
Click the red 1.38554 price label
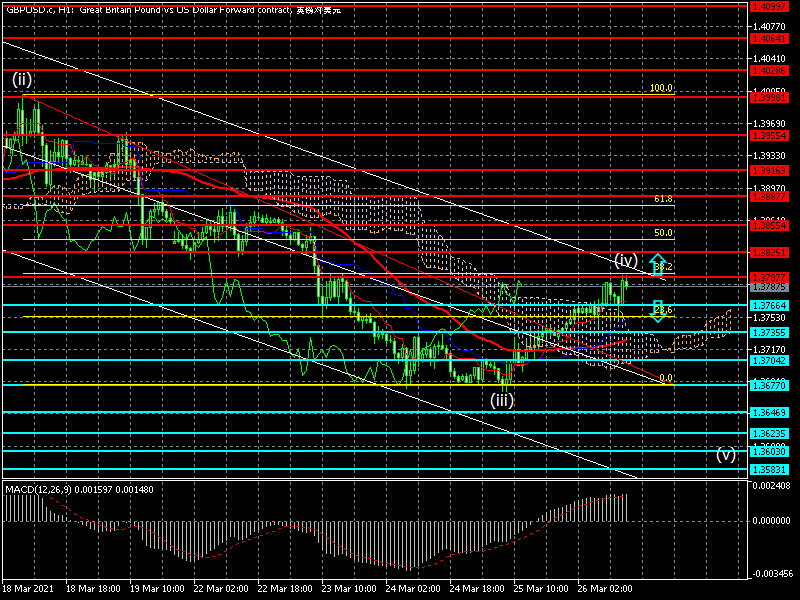(x=769, y=226)
